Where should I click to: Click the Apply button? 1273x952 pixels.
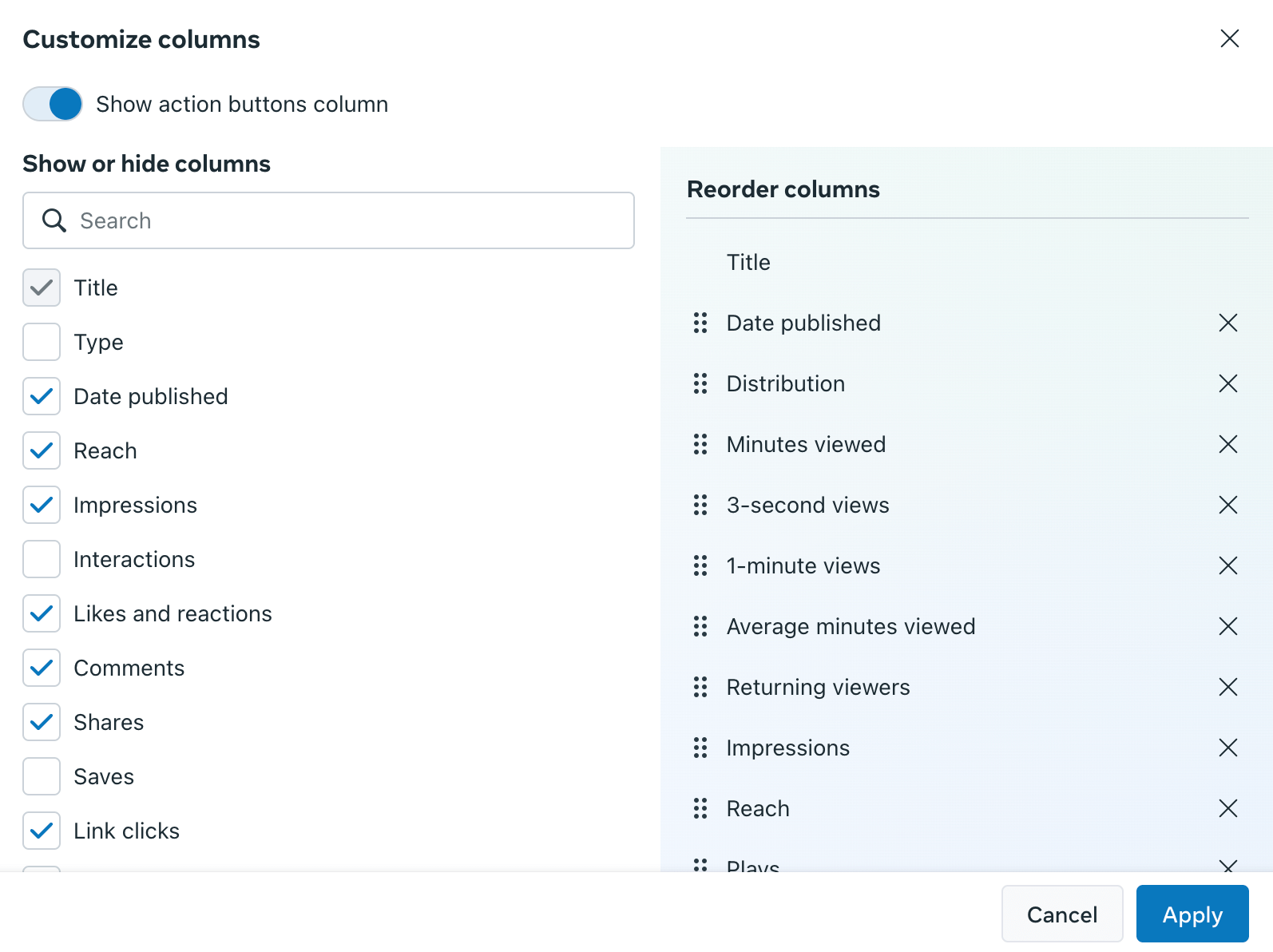(x=1192, y=914)
